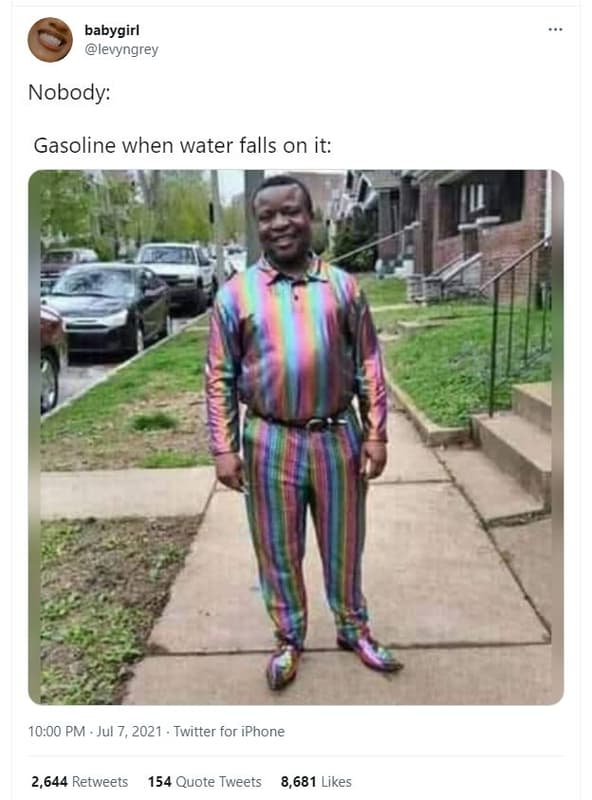Open the three-dot more options menu
The width and height of the screenshot is (592, 800).
555,30
